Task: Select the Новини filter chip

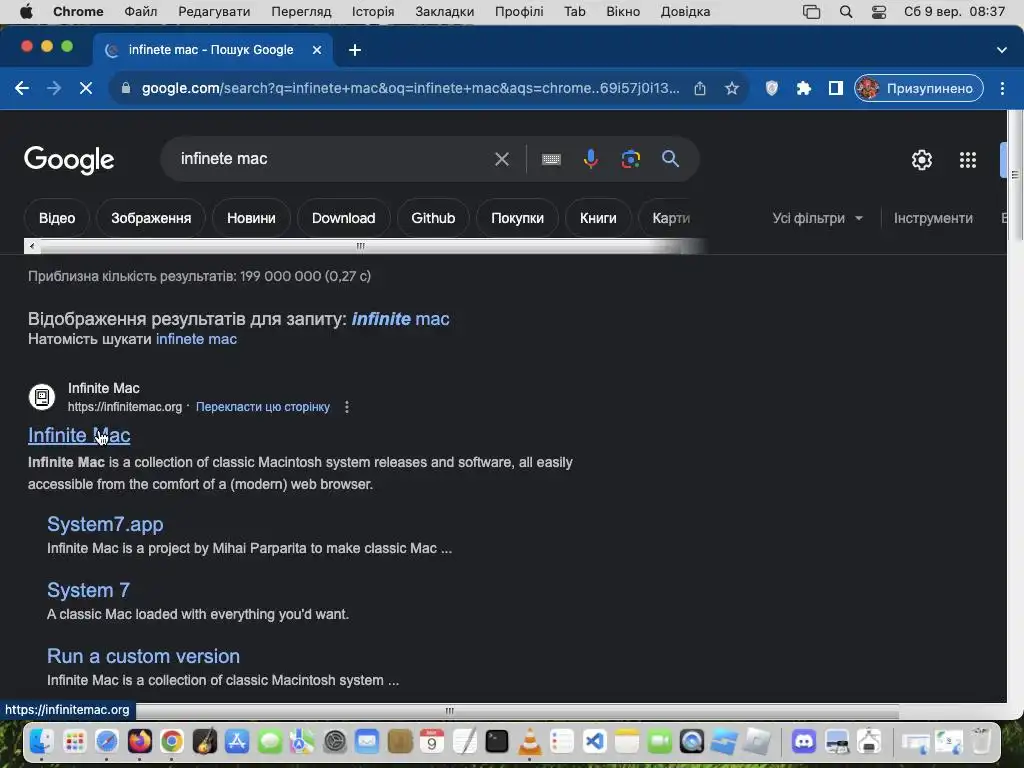Action: coord(251,218)
